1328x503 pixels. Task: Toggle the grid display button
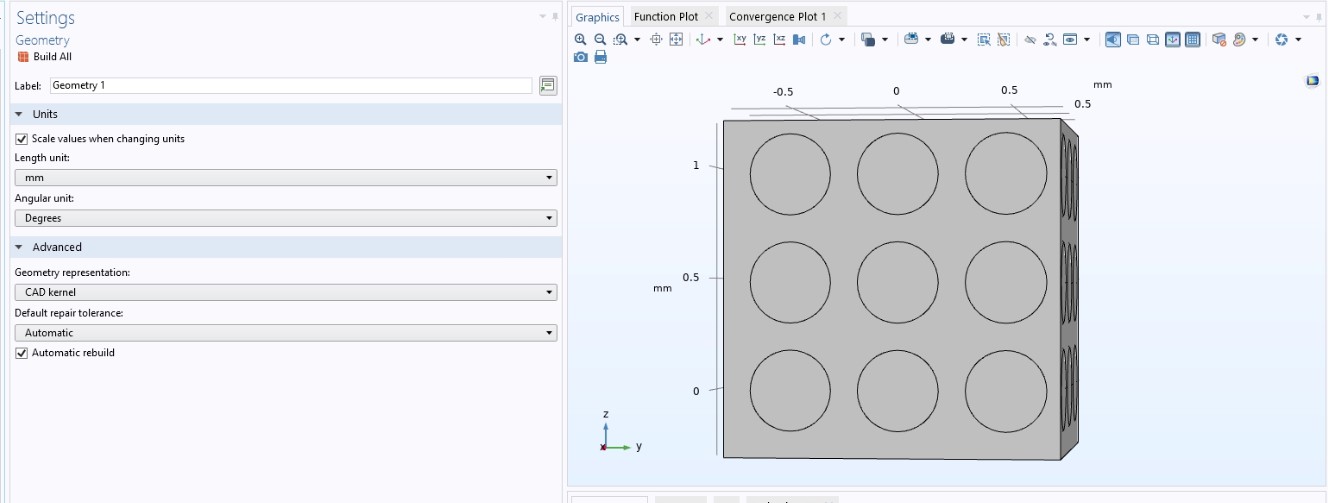point(1192,39)
